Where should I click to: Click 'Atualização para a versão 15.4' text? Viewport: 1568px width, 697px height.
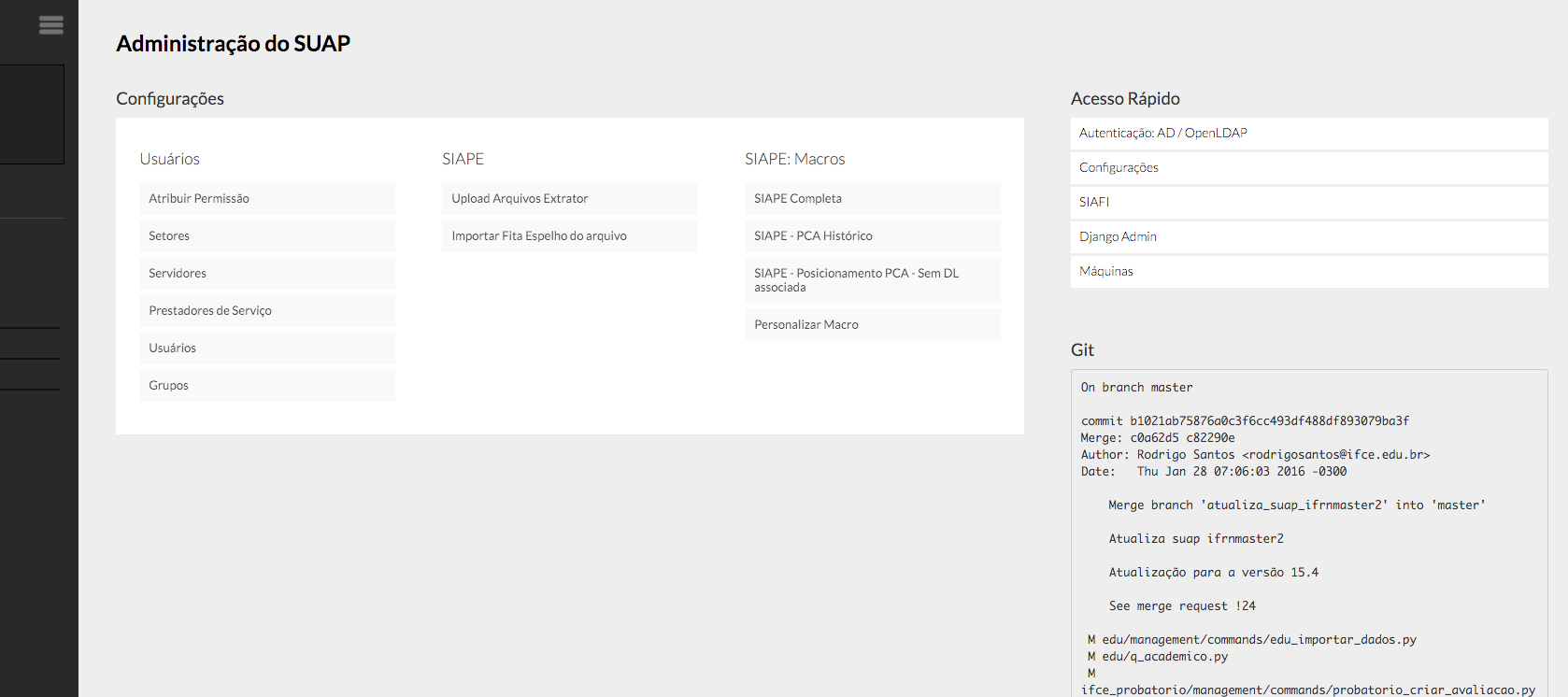coord(1214,573)
